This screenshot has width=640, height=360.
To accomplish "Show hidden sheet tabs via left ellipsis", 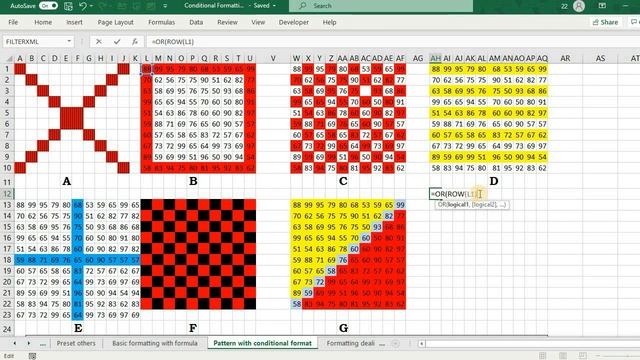I will pyautogui.click(x=42, y=343).
